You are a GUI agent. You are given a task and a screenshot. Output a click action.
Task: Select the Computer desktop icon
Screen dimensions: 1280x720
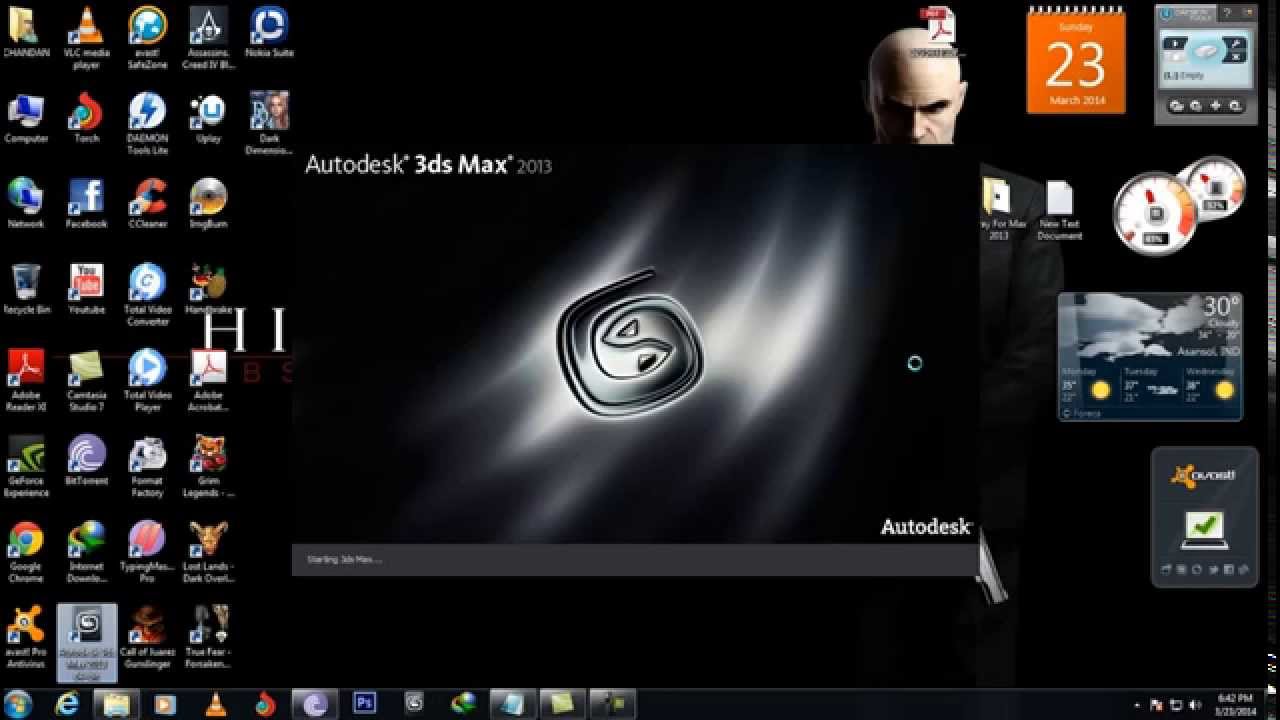click(26, 118)
